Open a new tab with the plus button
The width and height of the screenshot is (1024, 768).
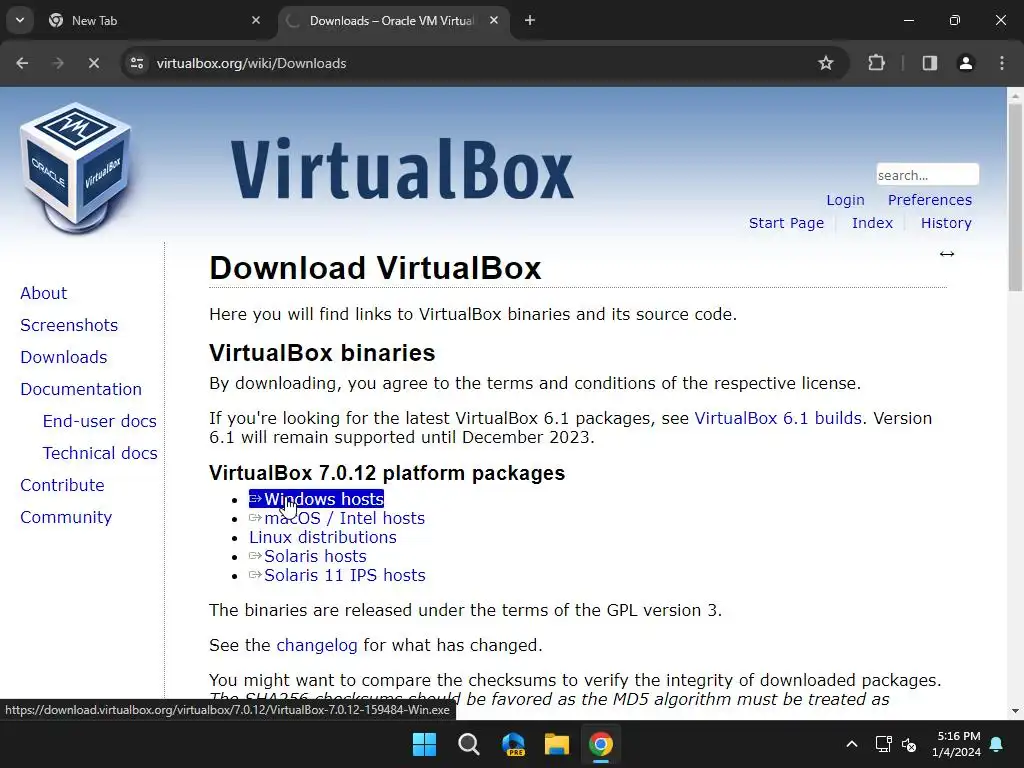(x=530, y=20)
